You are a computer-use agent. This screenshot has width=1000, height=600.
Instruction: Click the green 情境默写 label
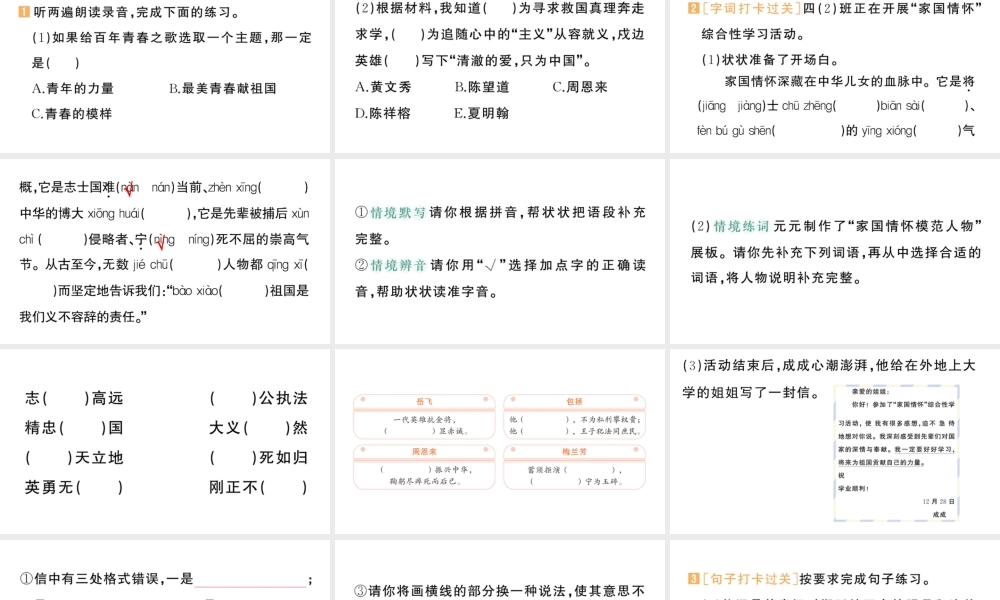[398, 212]
